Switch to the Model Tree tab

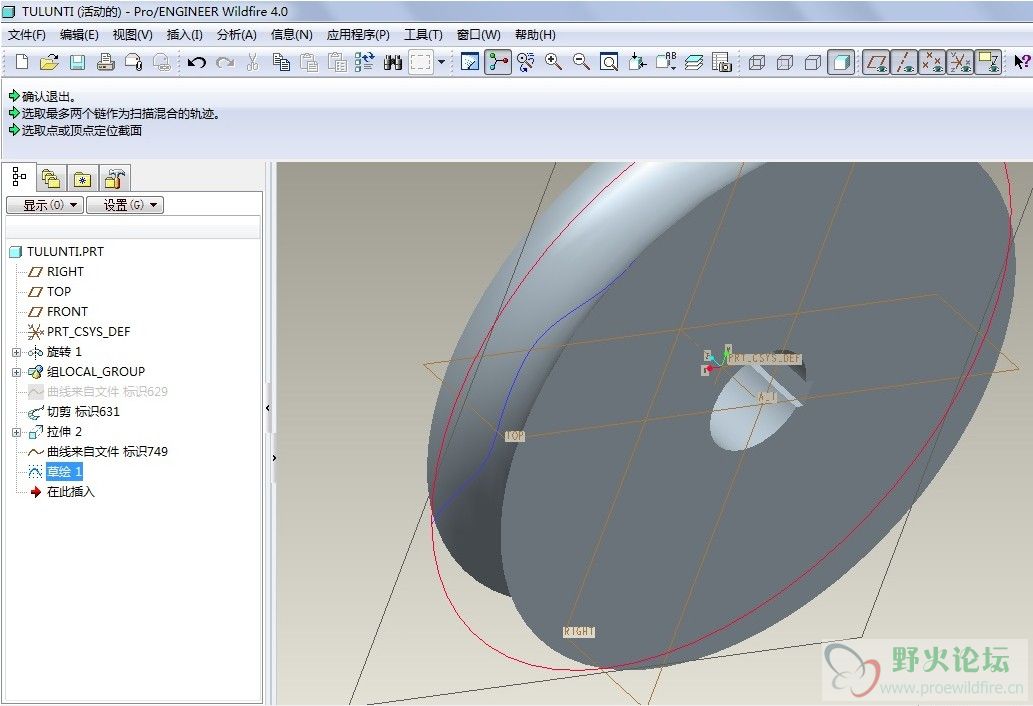[20, 177]
